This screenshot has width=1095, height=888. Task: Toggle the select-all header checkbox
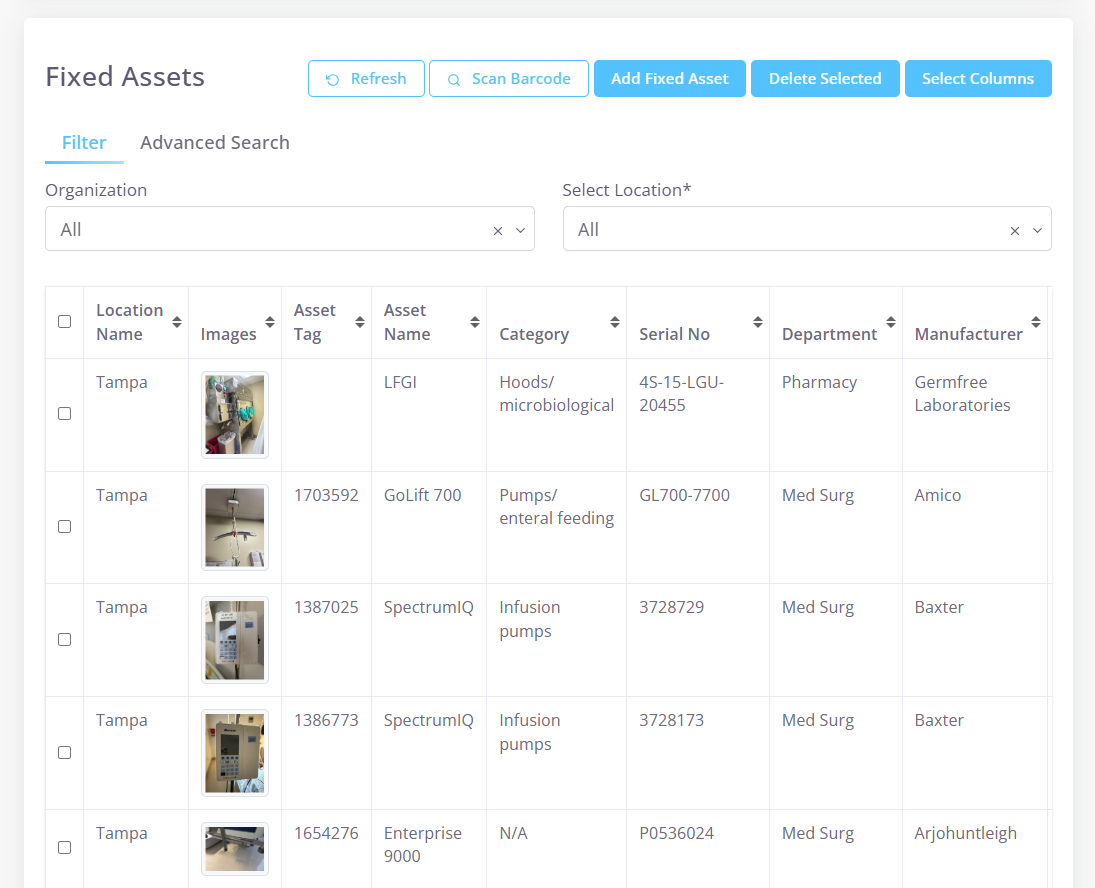[65, 322]
